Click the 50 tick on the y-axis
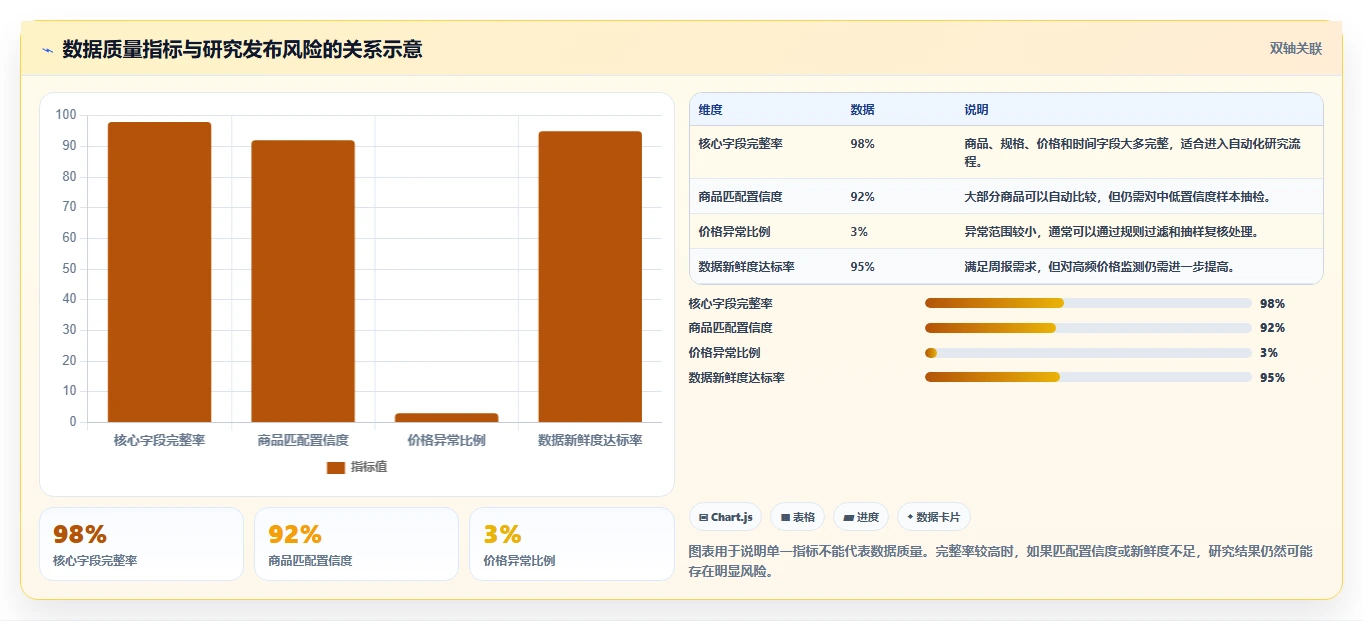The height and width of the screenshot is (621, 1363). click(69, 268)
